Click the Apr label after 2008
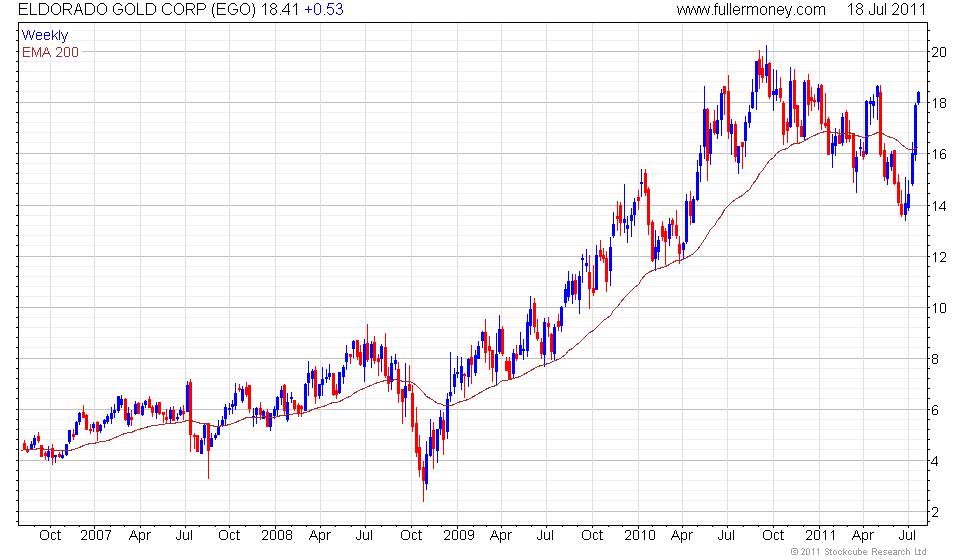This screenshot has height=560, width=980. (320, 536)
